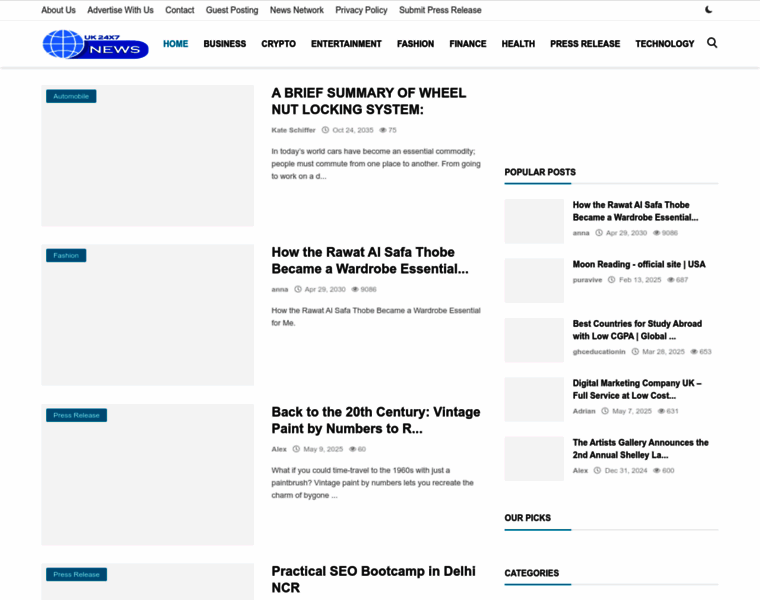The height and width of the screenshot is (600, 760).
Task: Open the Guest Posting link
Action: coord(232,10)
